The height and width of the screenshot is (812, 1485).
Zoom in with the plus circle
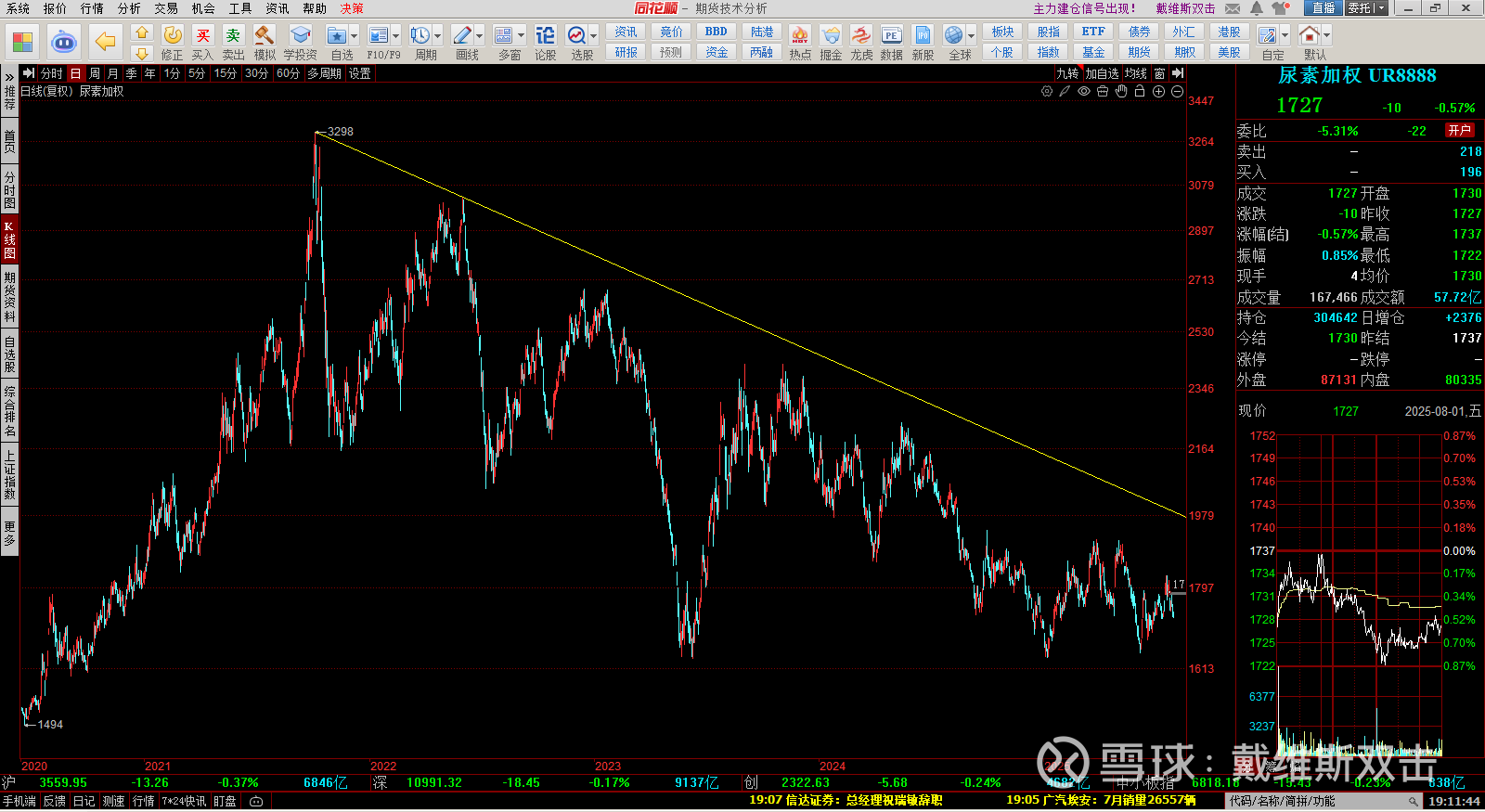[1158, 91]
